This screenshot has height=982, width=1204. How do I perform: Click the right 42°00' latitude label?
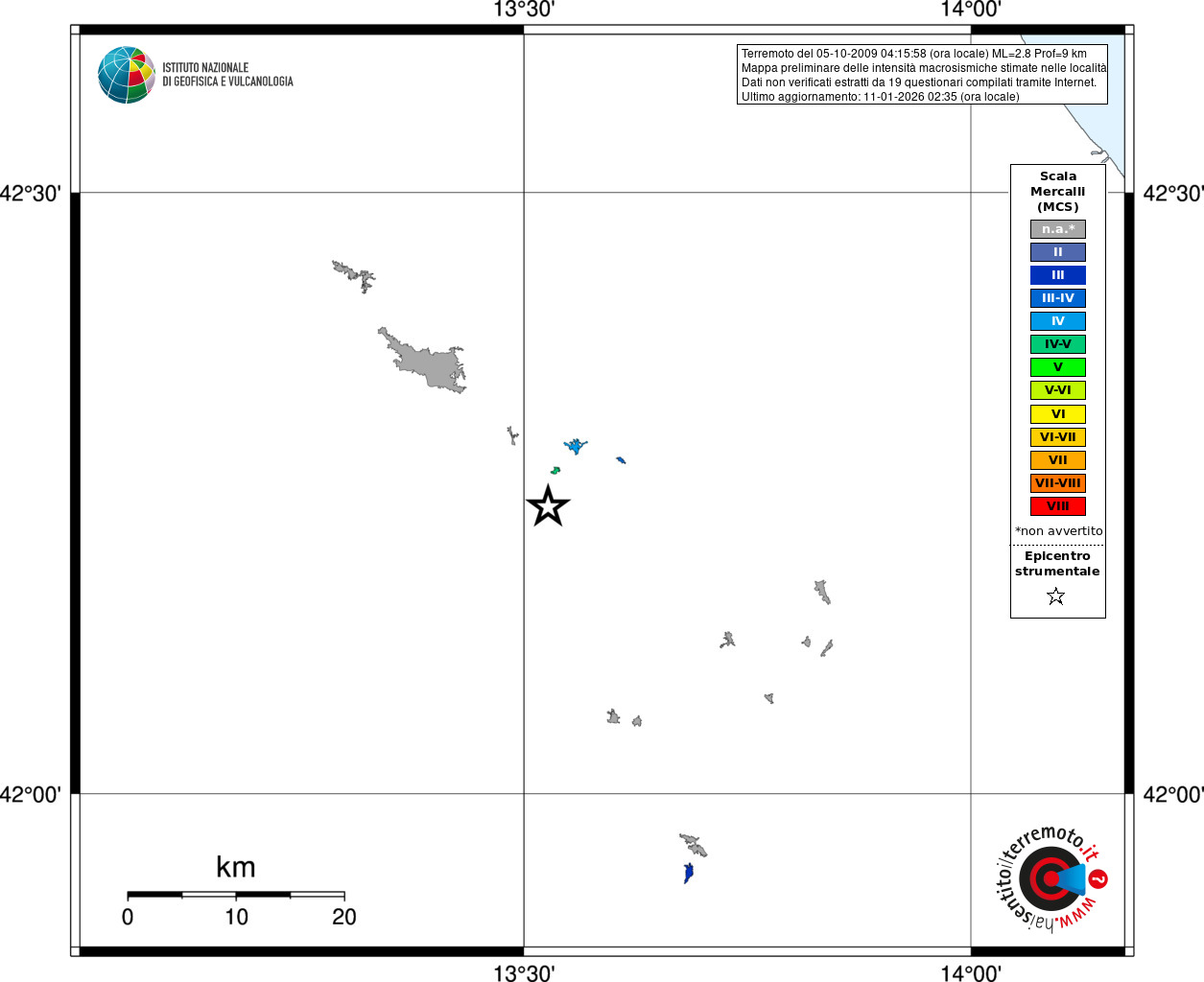coord(1173,795)
